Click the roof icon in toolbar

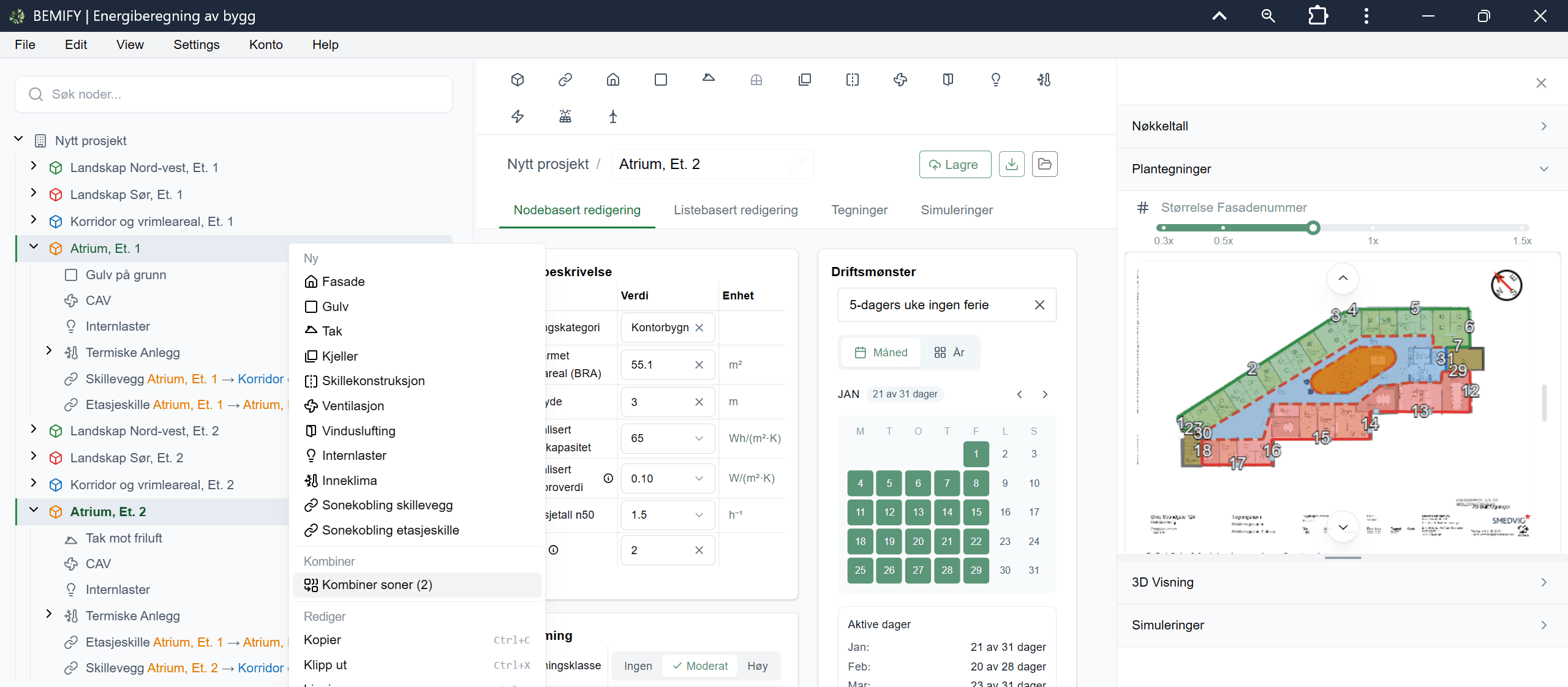click(x=709, y=78)
